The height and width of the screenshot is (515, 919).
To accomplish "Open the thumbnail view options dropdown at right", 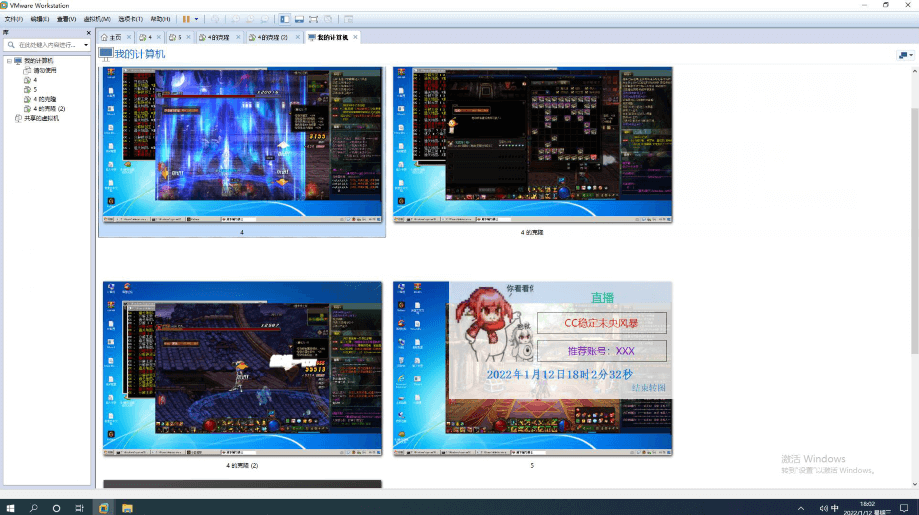I will coord(906,55).
